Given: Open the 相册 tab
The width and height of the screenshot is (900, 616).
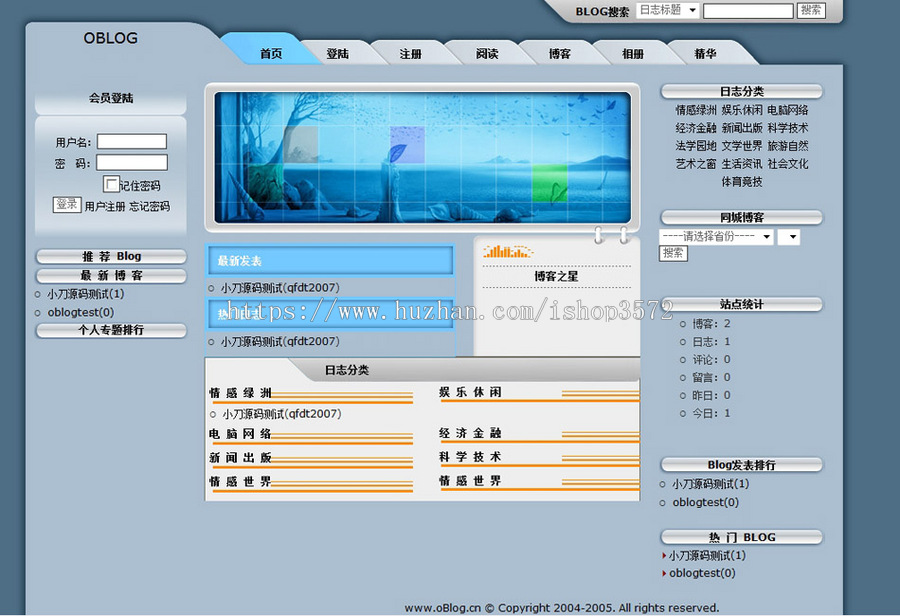Looking at the screenshot, I should pos(632,53).
